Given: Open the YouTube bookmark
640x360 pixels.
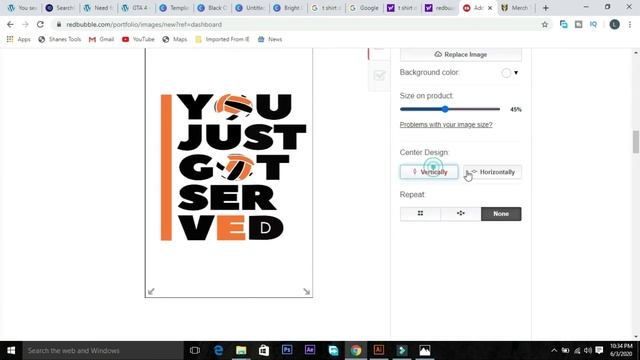Looking at the screenshot, I should coord(138,39).
